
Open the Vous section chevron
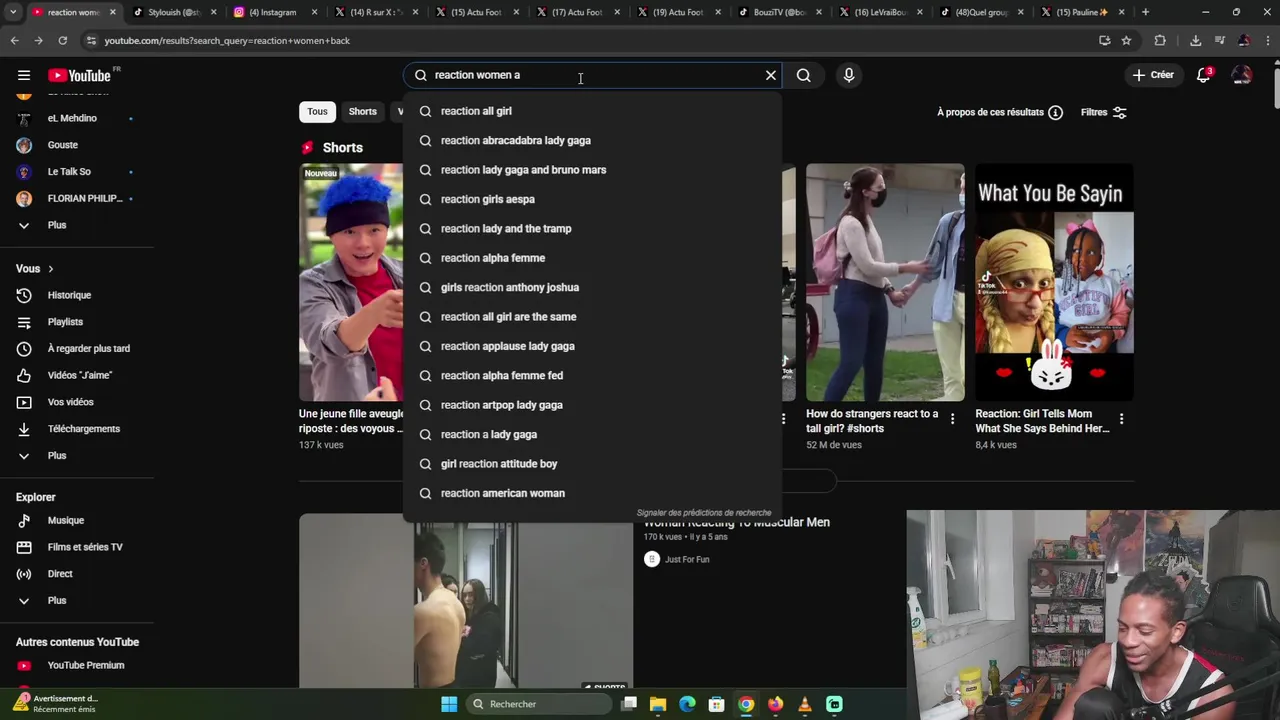click(50, 269)
